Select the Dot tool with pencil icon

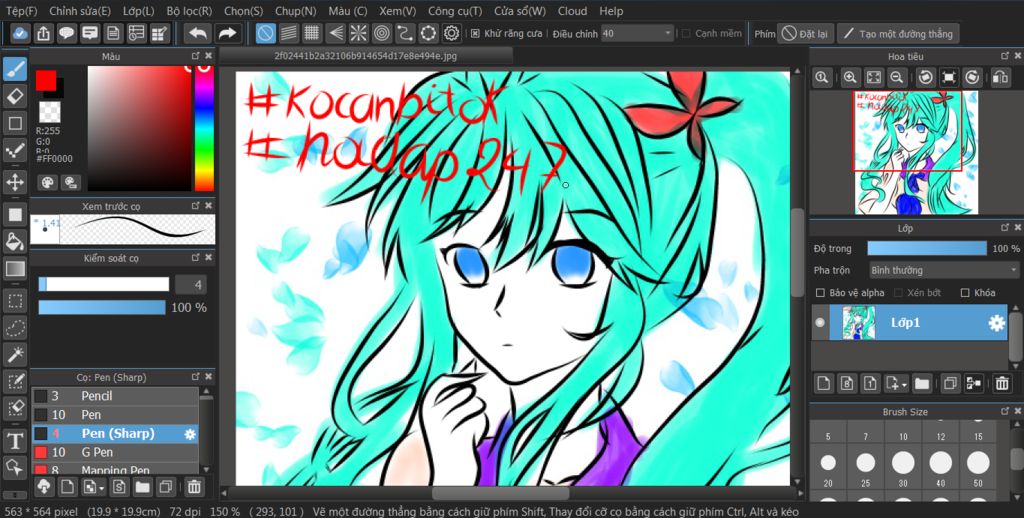[14, 152]
